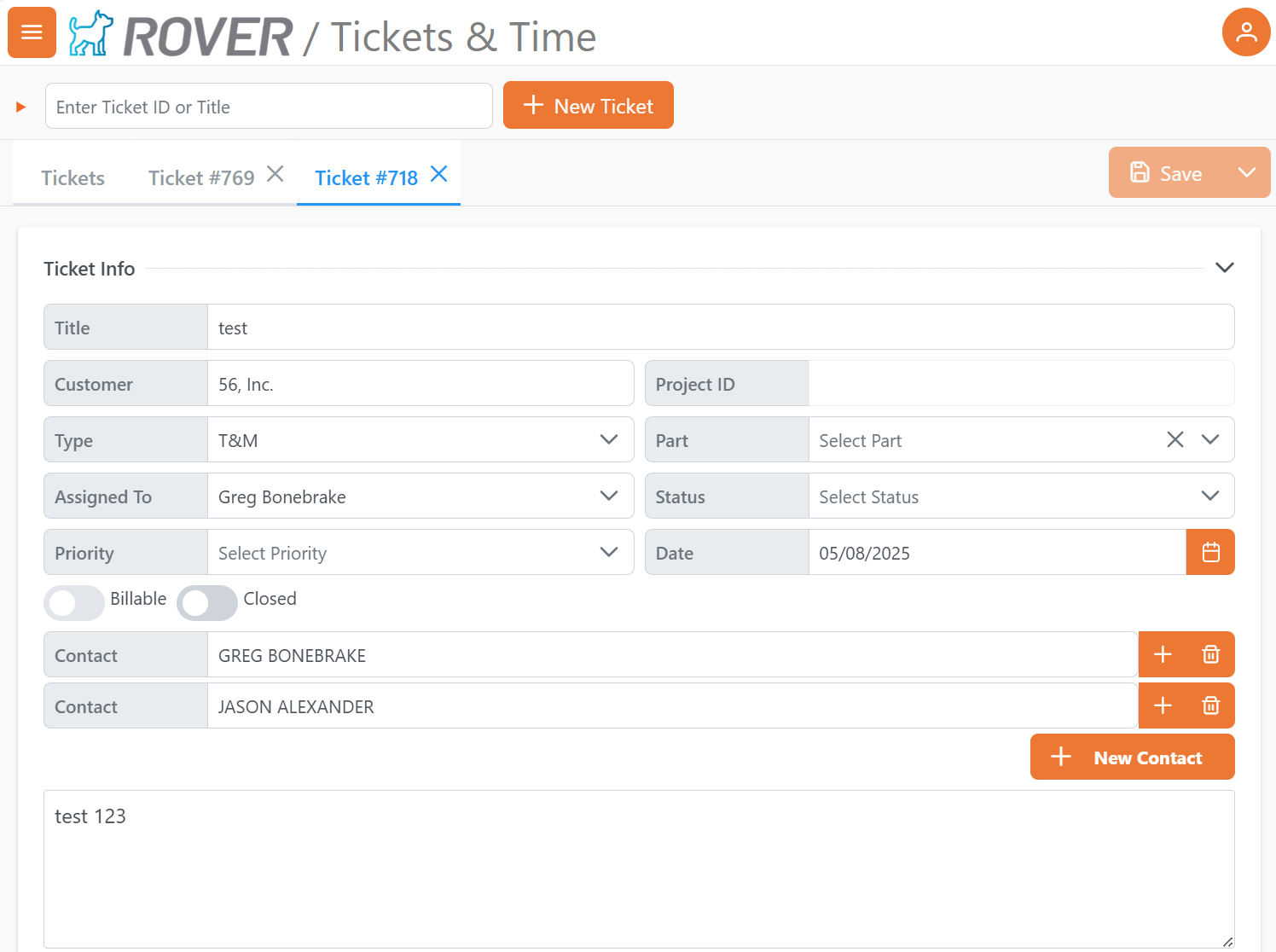Delete the GREG BONEBRAKE contact with trash icon
The image size is (1276, 952).
[1210, 654]
